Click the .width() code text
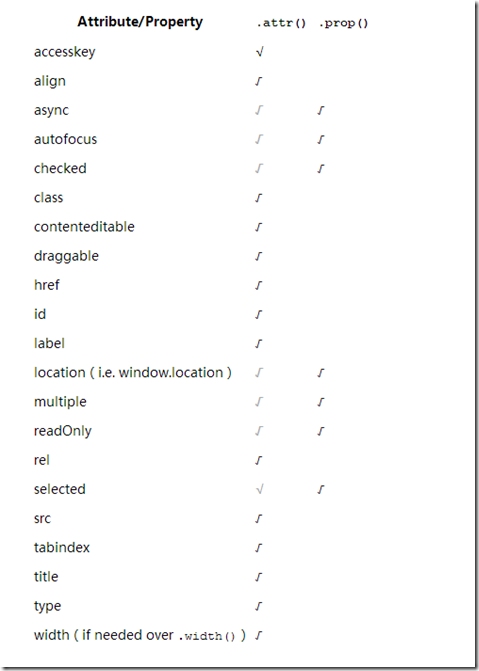The width and height of the screenshot is (479, 671). [207, 636]
